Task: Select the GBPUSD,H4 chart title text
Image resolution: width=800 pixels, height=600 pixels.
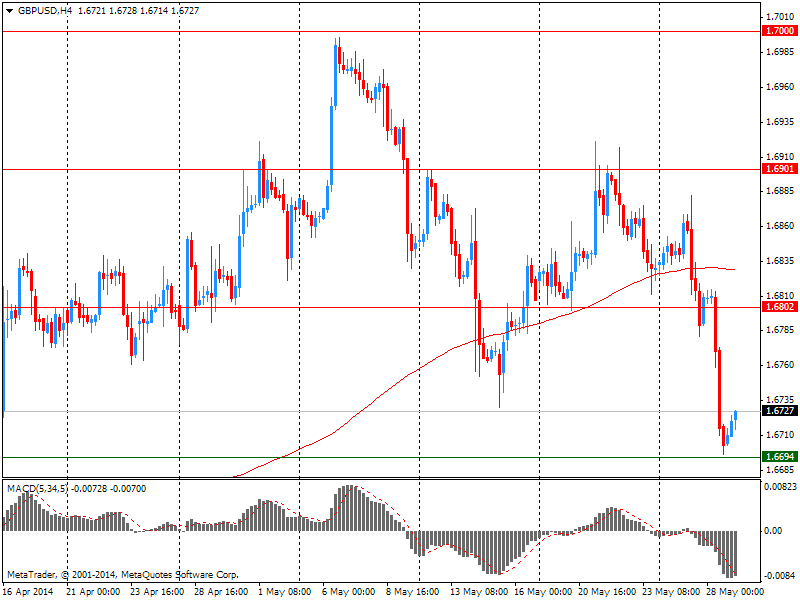Action: tap(45, 11)
